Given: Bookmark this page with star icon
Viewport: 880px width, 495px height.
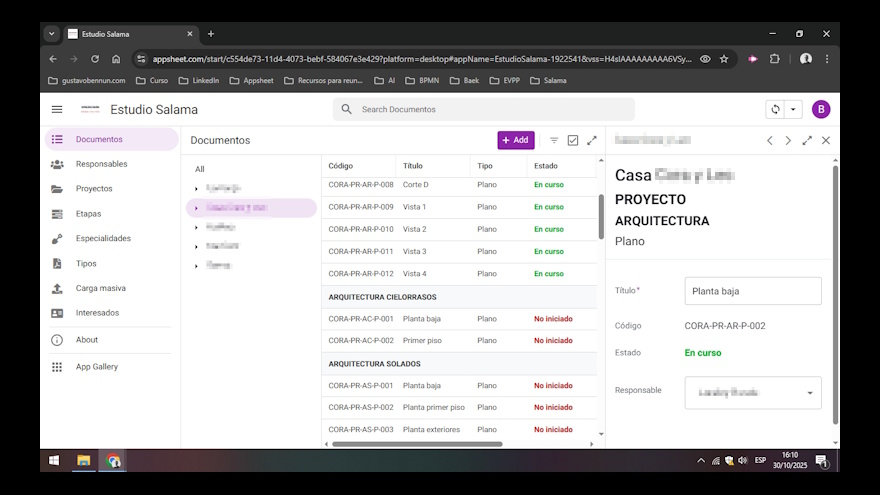Looking at the screenshot, I should tap(724, 59).
